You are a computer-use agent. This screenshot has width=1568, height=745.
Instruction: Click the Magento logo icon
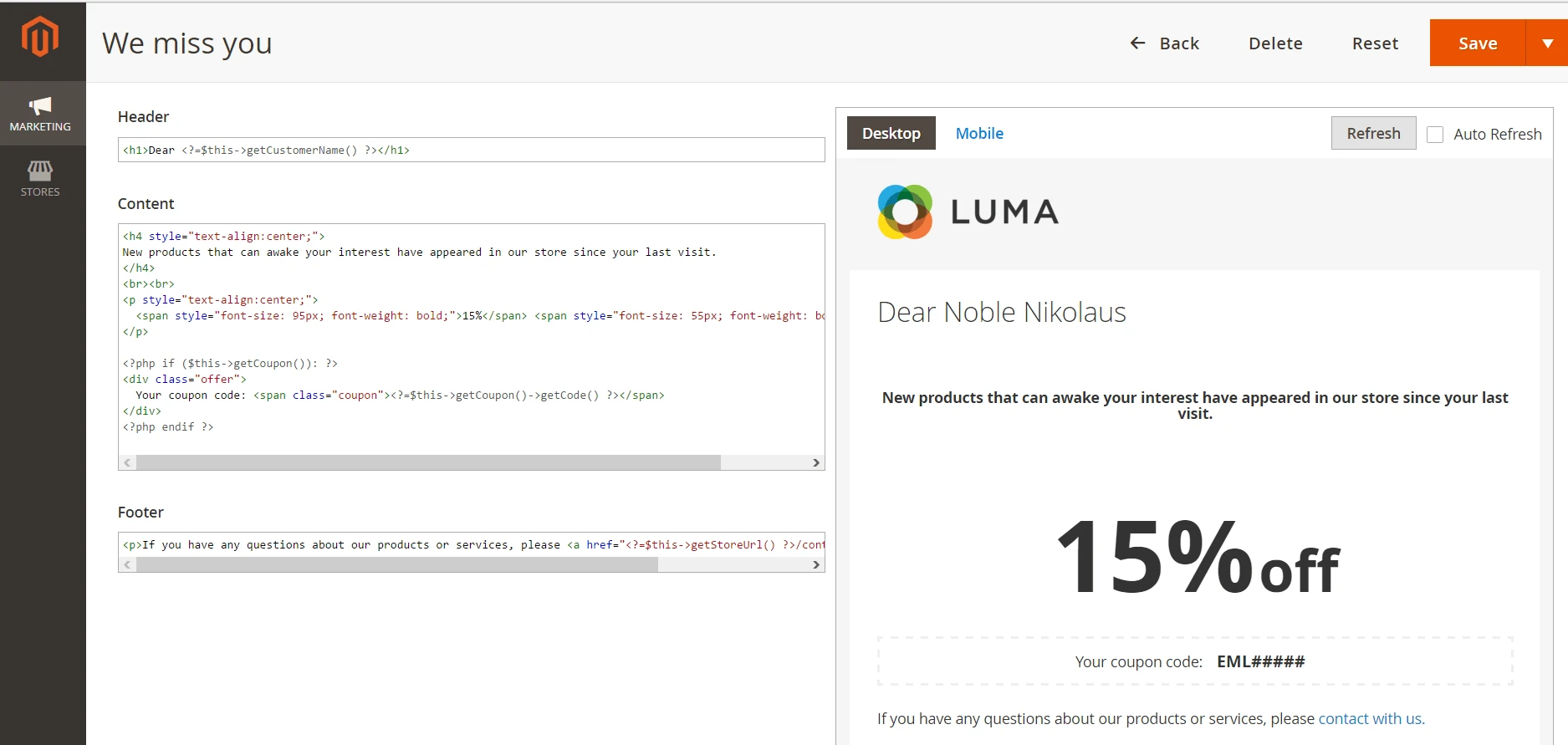[40, 38]
